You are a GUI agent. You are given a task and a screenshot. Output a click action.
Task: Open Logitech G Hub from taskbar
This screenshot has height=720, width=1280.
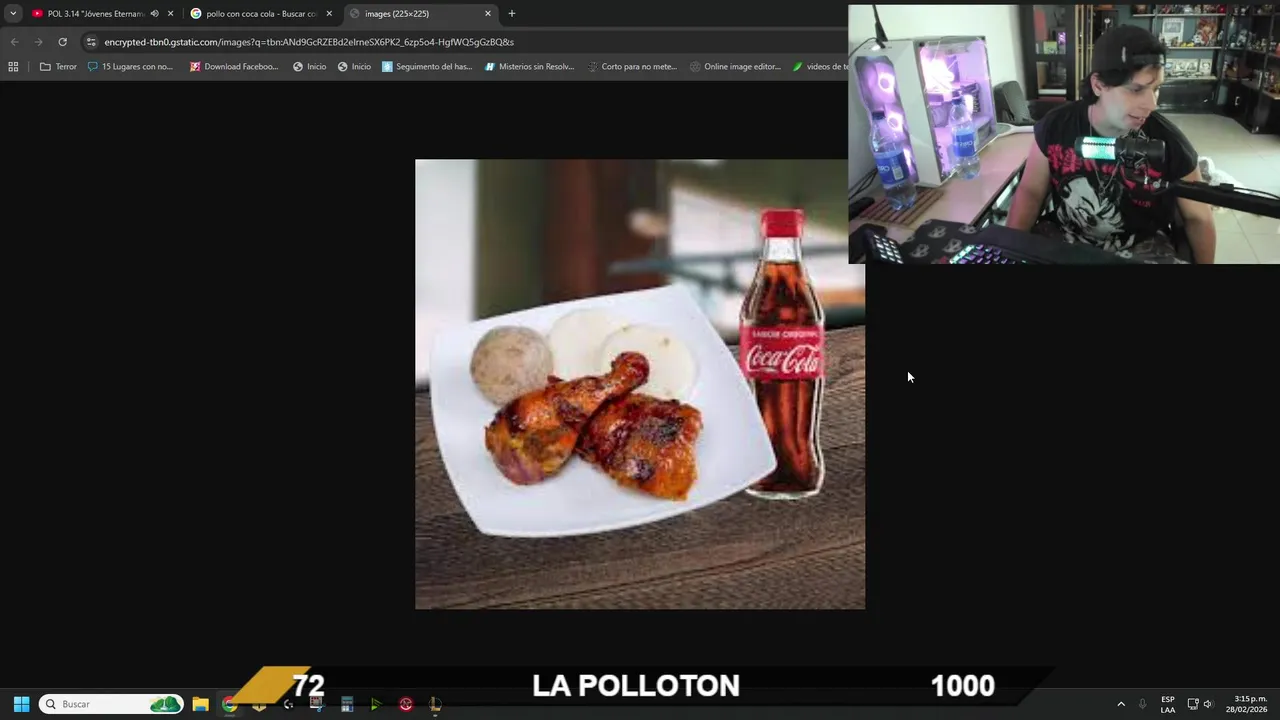pos(289,704)
